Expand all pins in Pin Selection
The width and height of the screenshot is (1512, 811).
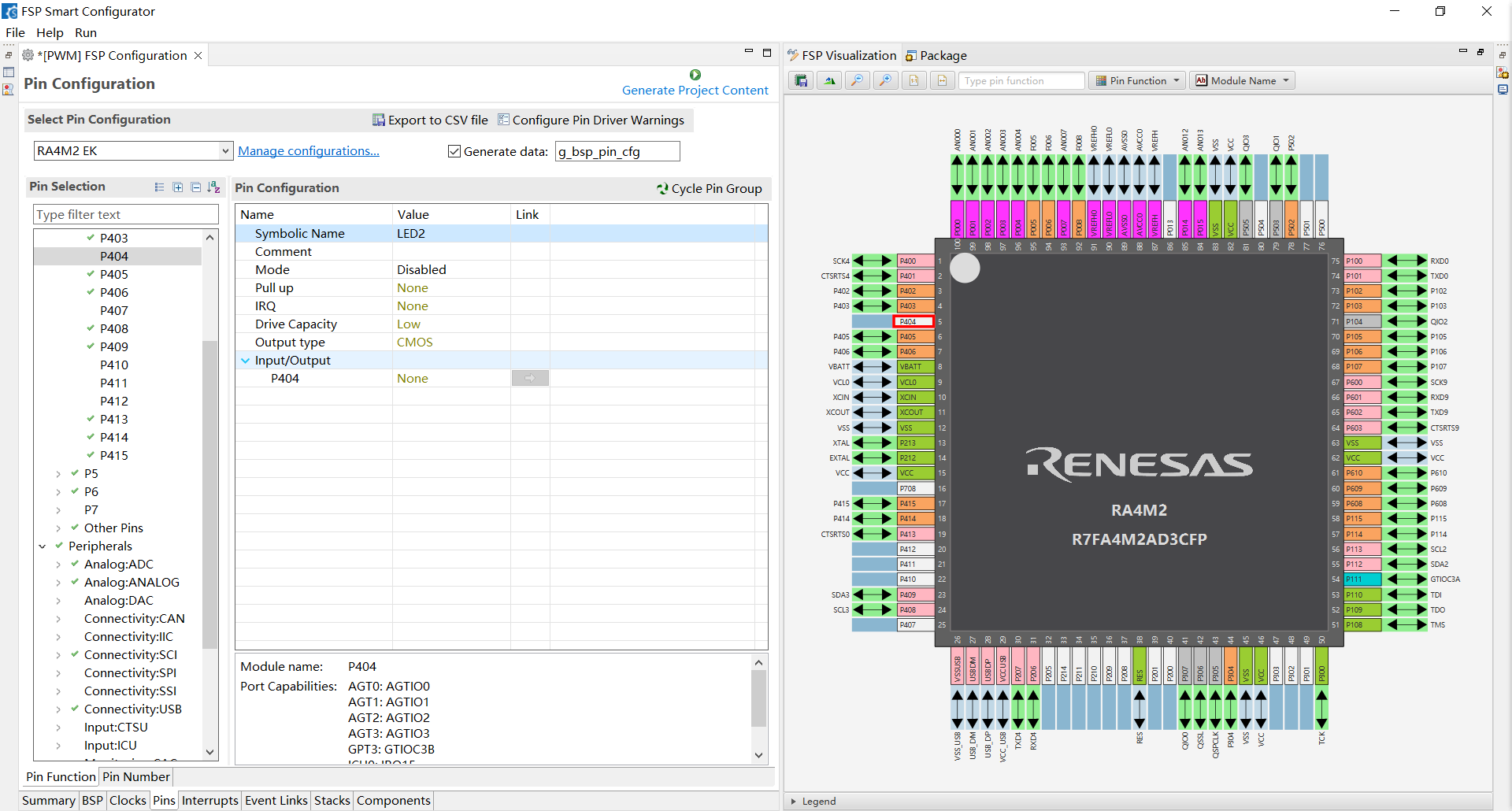click(178, 187)
